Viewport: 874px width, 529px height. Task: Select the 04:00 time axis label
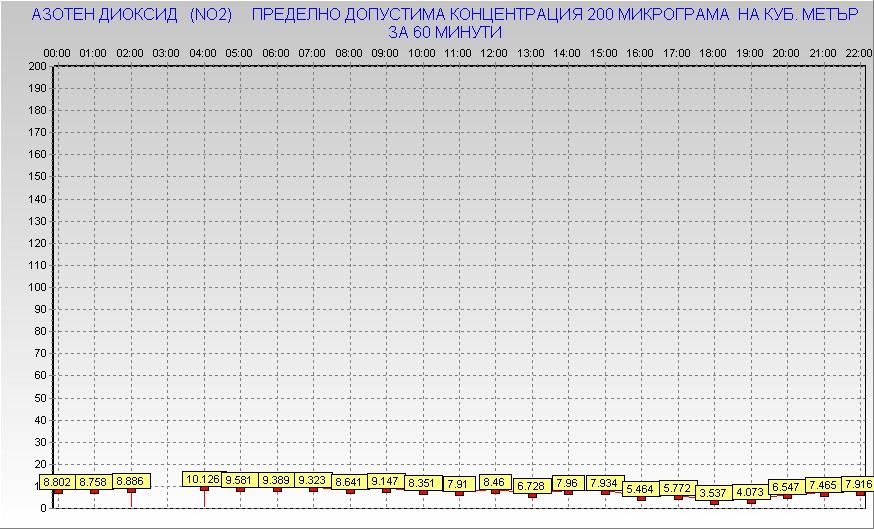[203, 54]
